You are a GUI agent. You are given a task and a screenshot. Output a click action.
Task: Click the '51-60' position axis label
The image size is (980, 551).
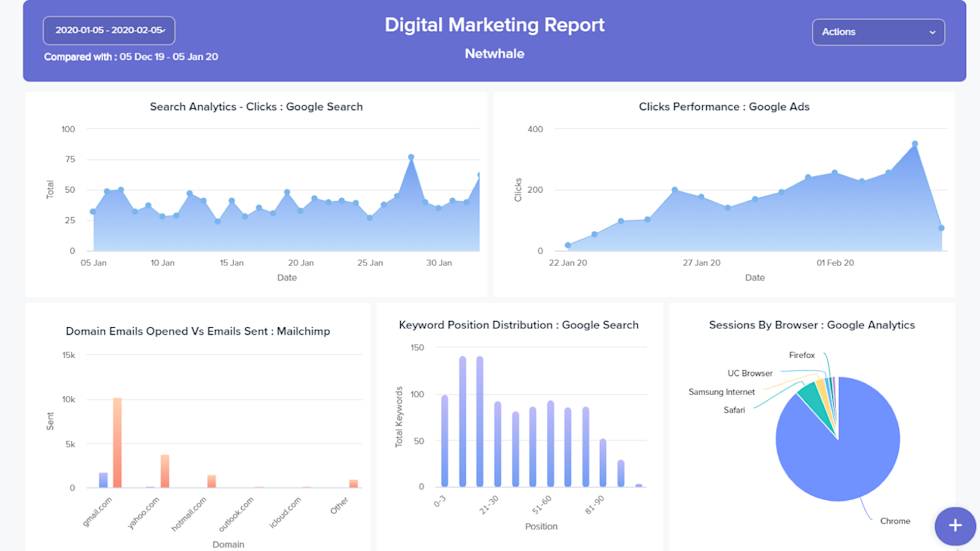(542, 505)
